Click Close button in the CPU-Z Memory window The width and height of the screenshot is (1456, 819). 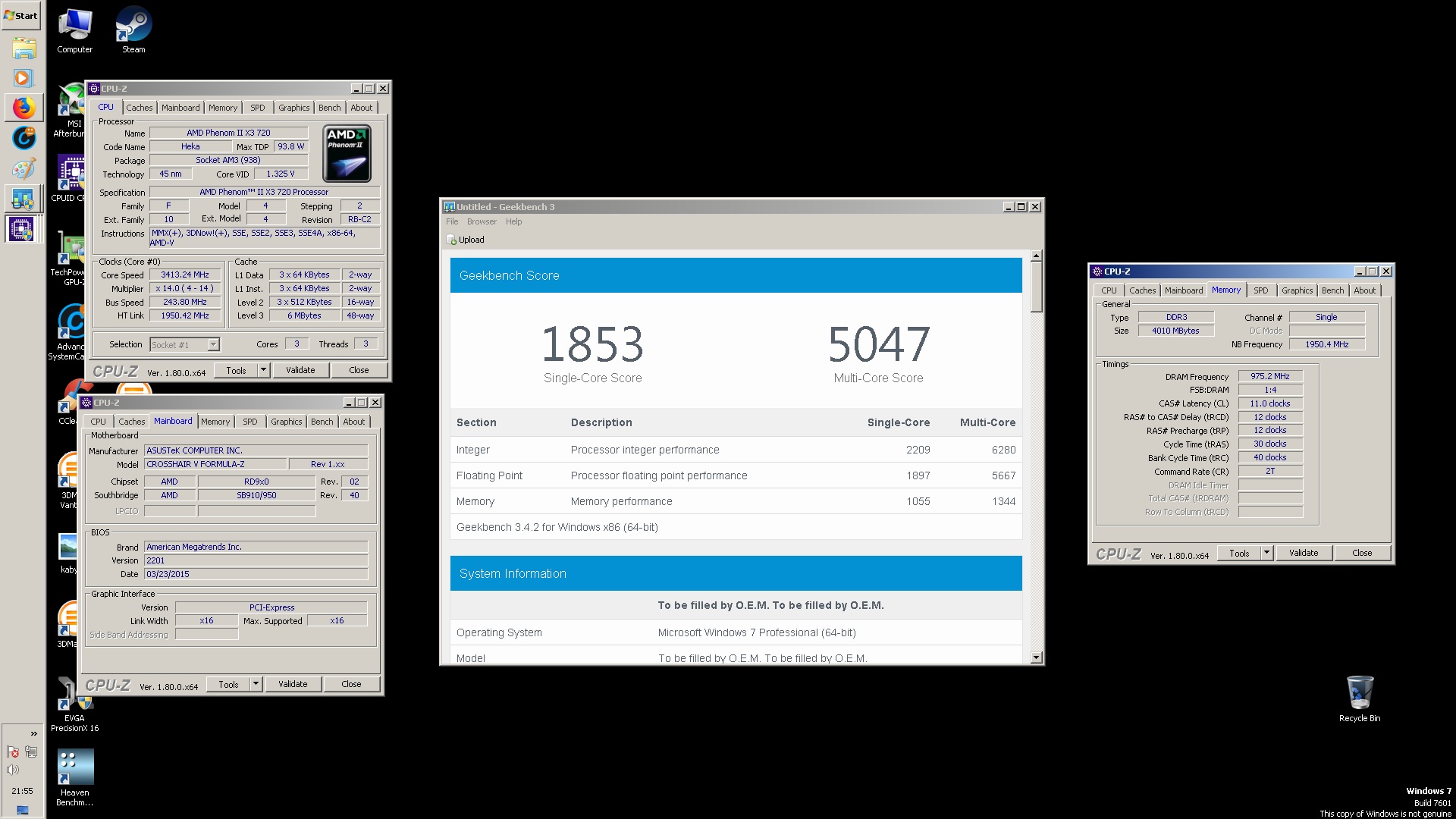[1362, 553]
